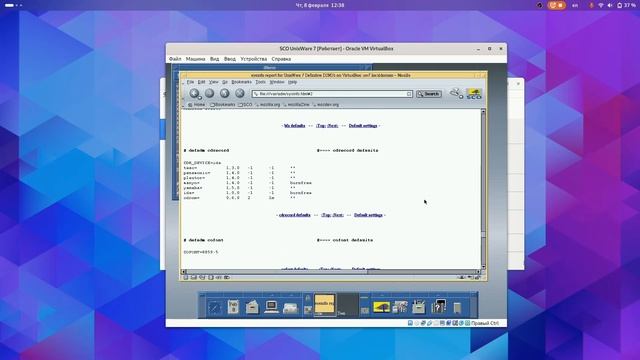Open the Back button history dropdown arrow

click(x=200, y=98)
